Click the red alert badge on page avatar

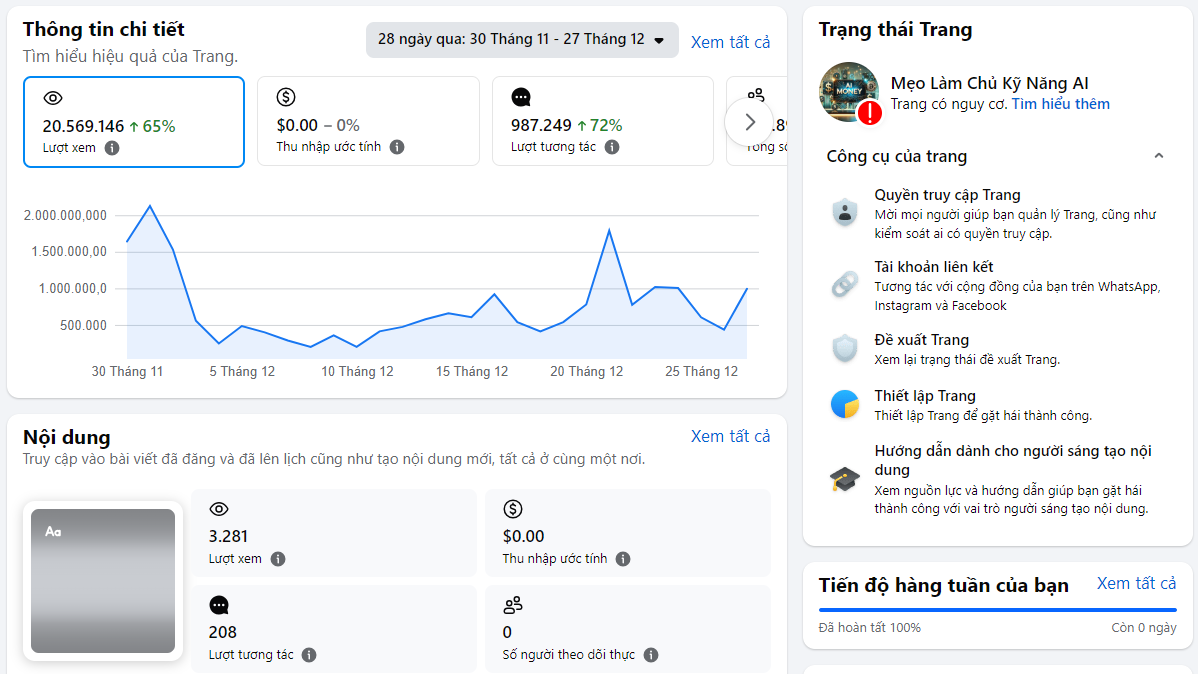coord(869,112)
